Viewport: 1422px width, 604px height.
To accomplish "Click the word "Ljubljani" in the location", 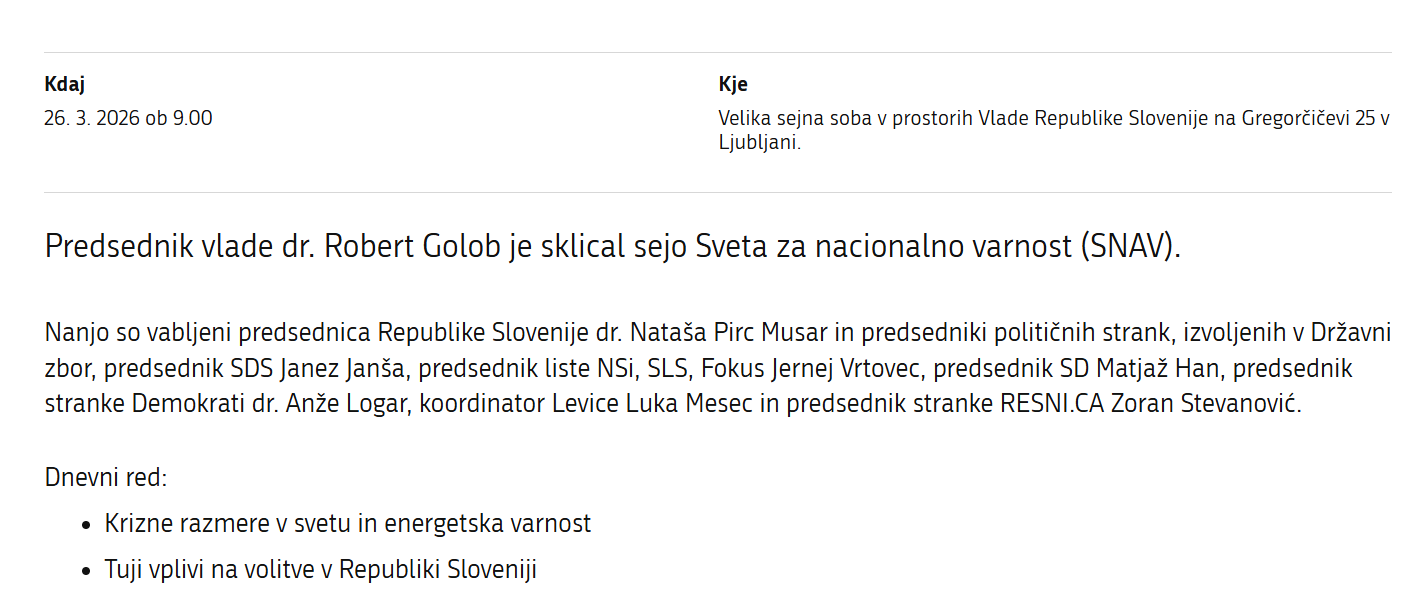I will 758,142.
